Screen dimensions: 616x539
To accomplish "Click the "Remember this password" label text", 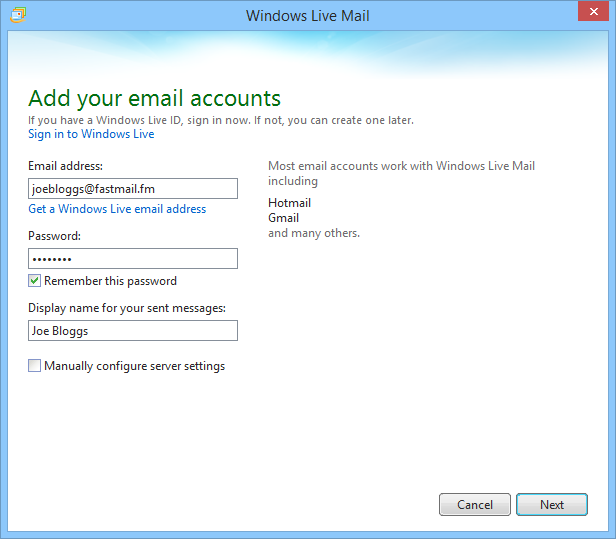I will (x=110, y=281).
